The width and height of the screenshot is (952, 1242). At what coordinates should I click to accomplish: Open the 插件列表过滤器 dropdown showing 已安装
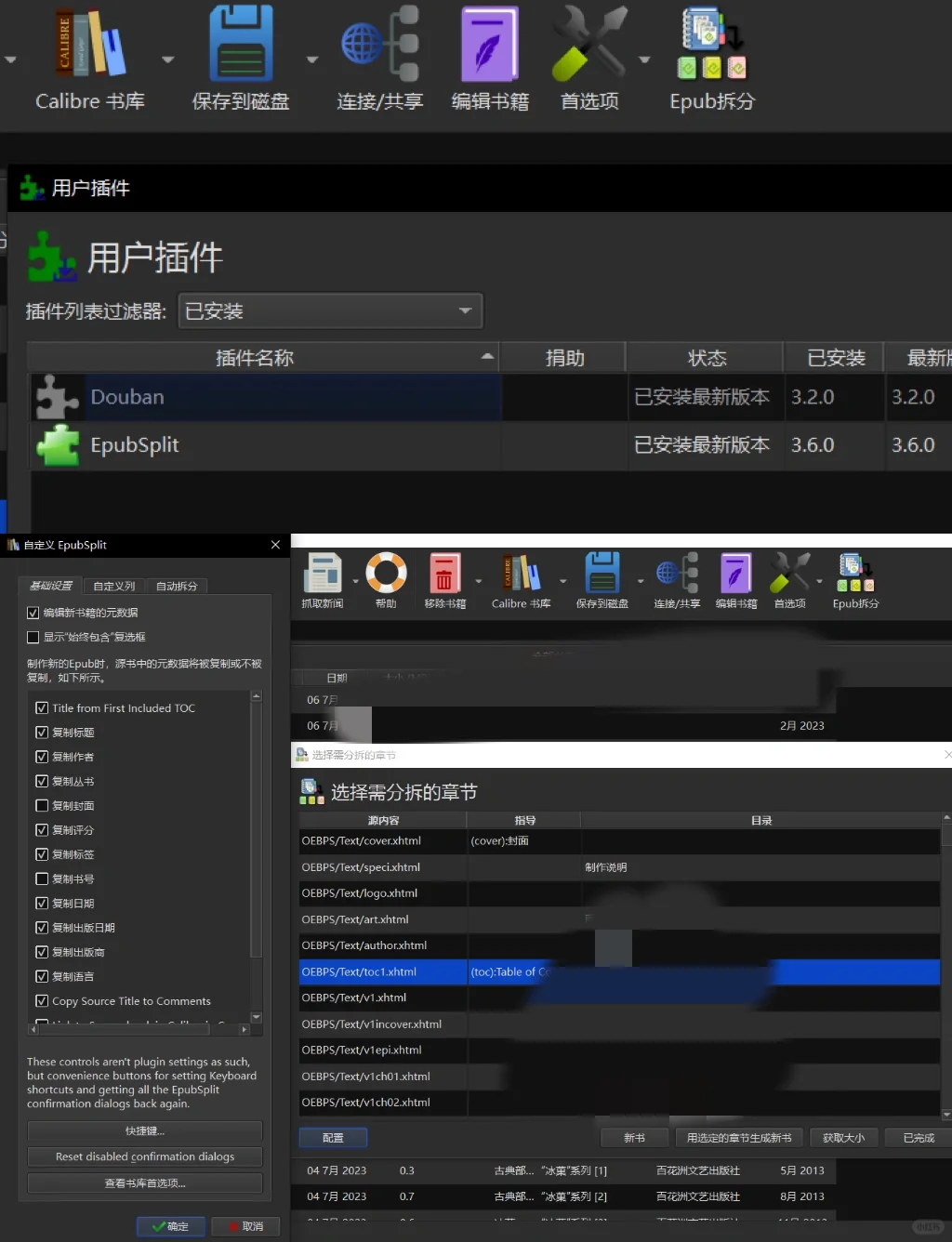tap(330, 311)
